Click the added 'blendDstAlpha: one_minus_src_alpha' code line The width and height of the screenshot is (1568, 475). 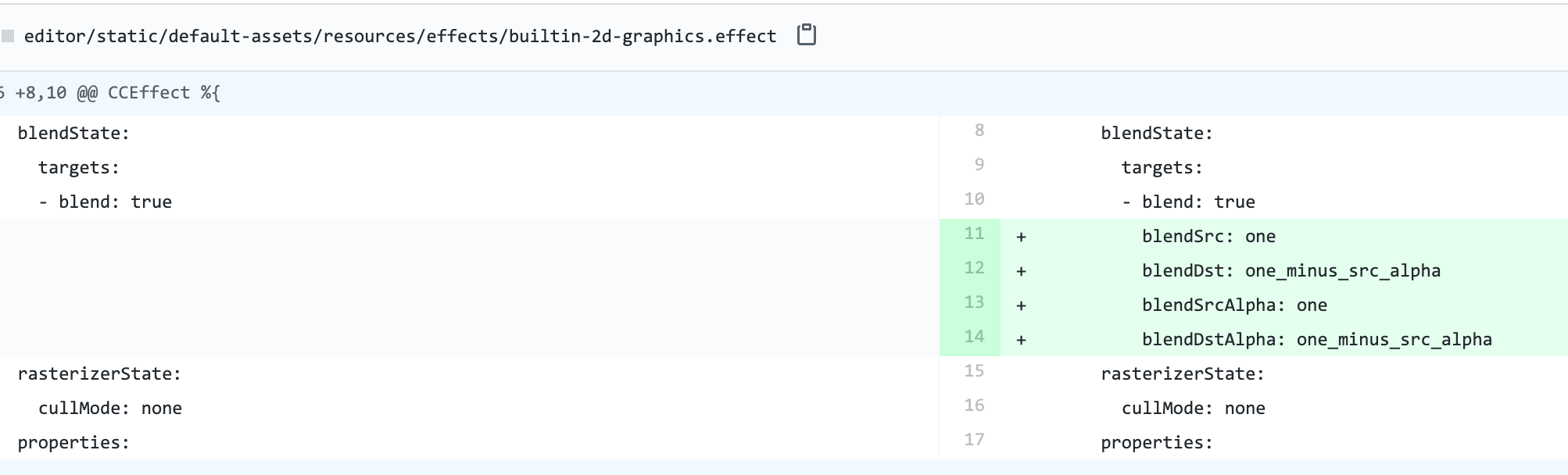(x=1316, y=340)
